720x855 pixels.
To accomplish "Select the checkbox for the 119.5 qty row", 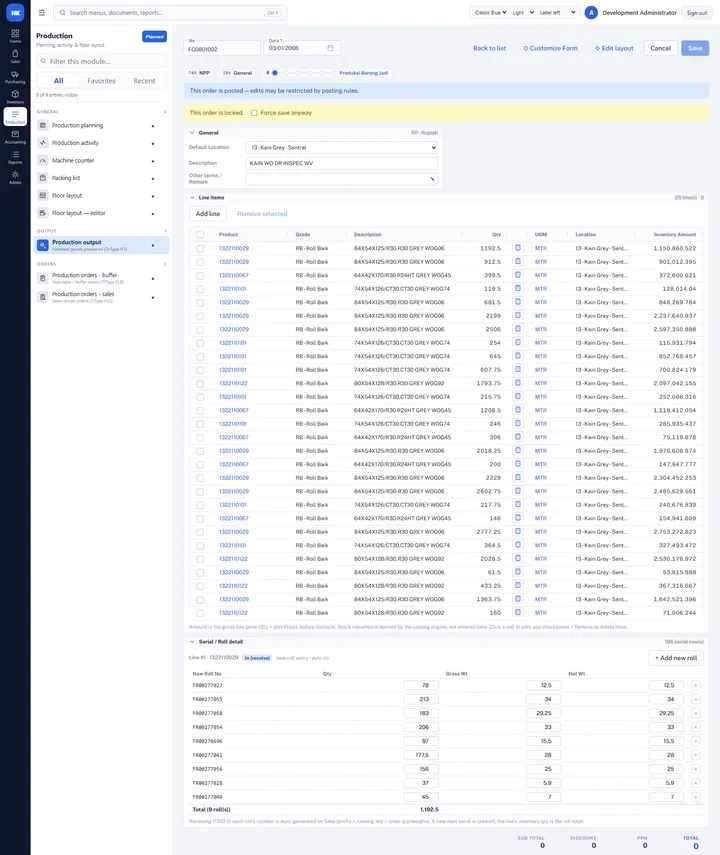I will (x=200, y=289).
